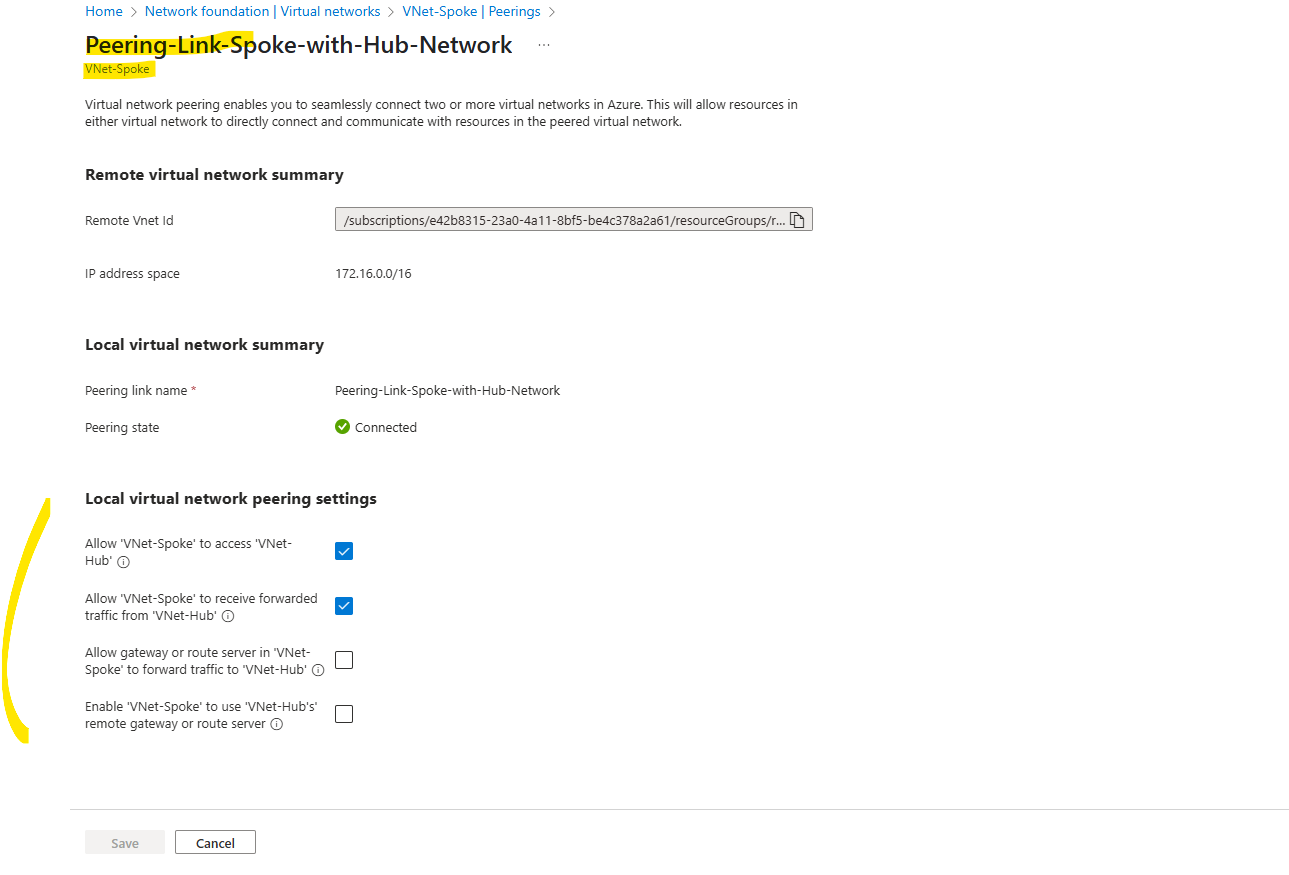Click the IP address space label
This screenshot has width=1289, height=875.
(x=133, y=274)
